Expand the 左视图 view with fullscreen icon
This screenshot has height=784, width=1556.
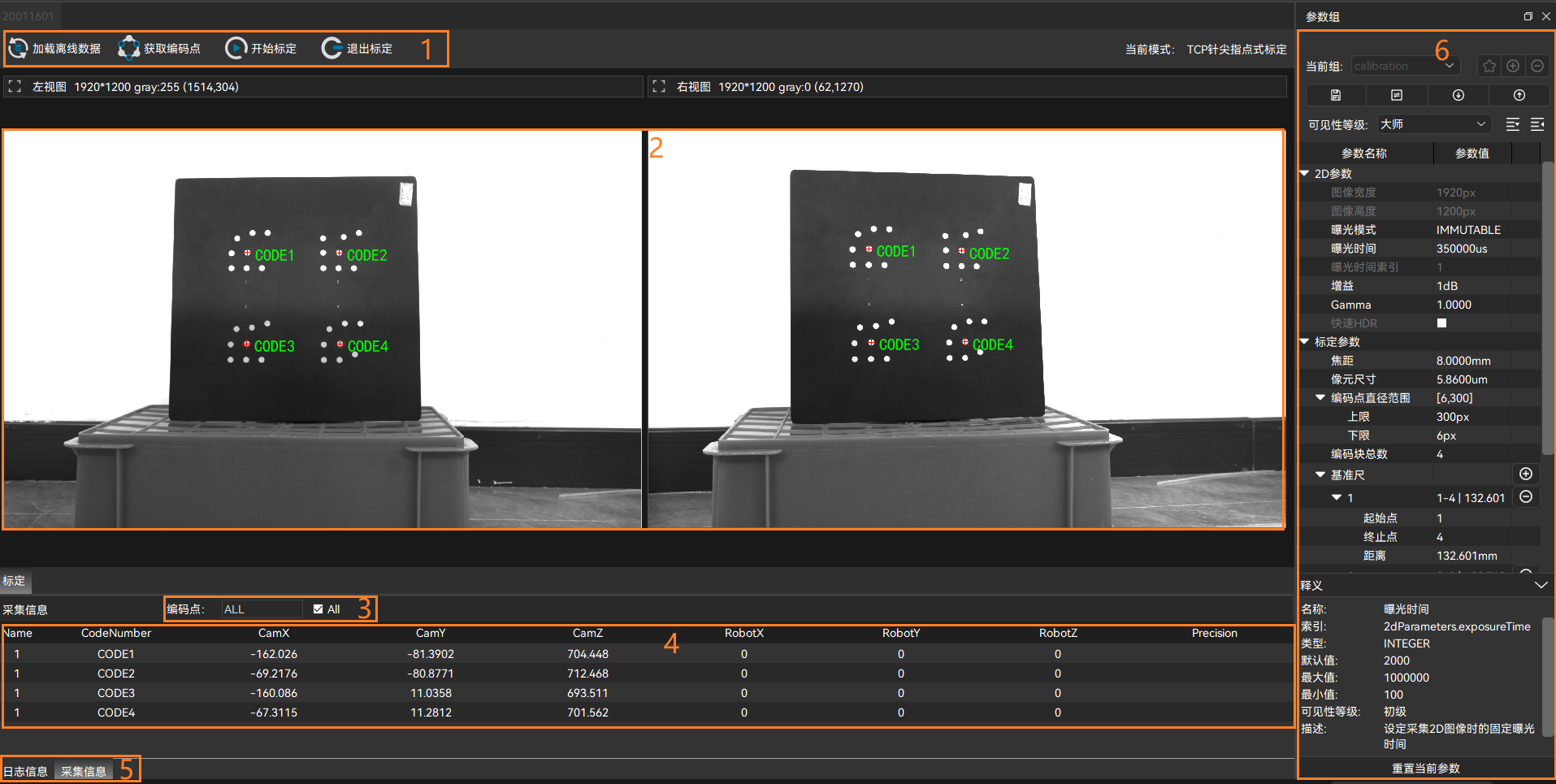(x=15, y=86)
